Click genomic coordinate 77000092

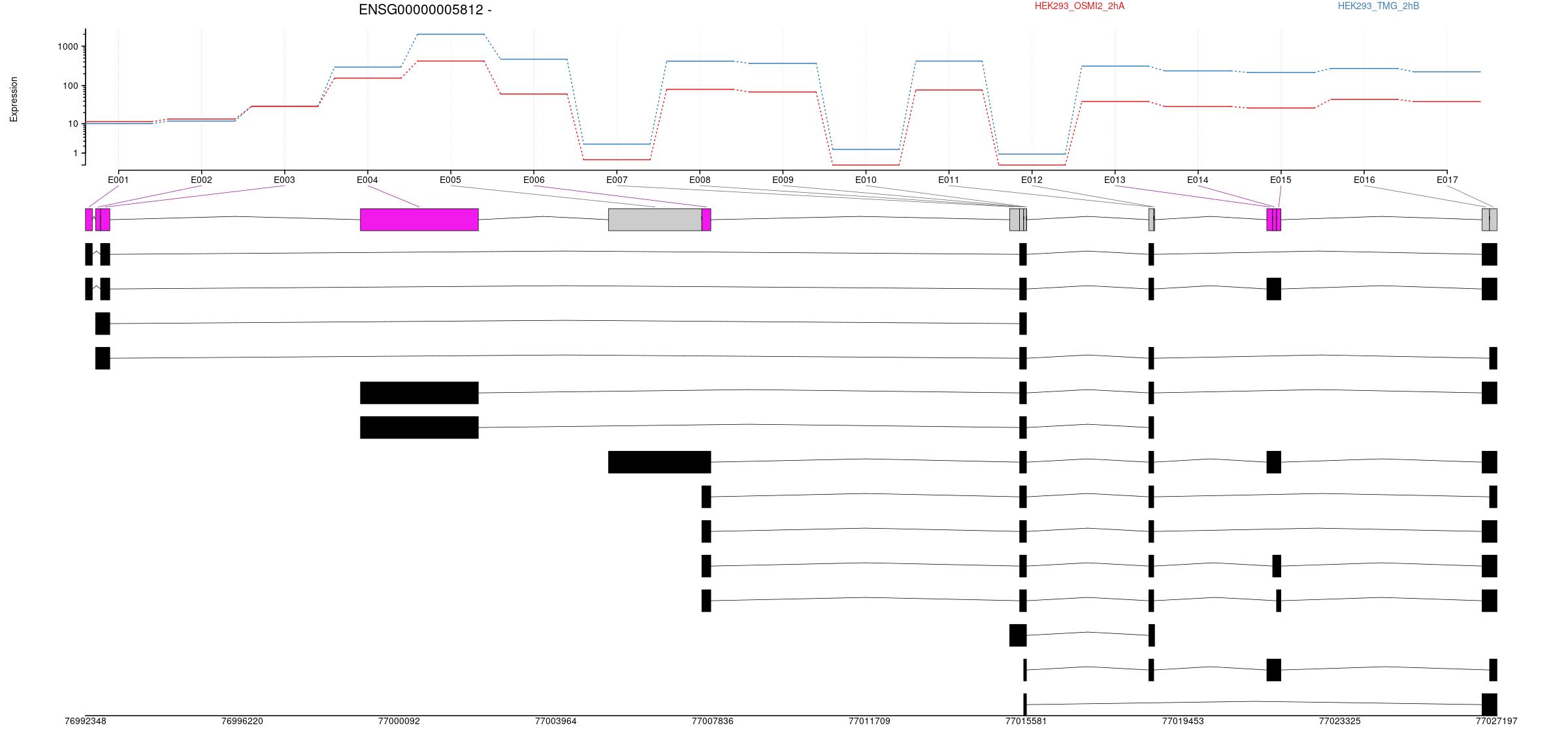[399, 722]
